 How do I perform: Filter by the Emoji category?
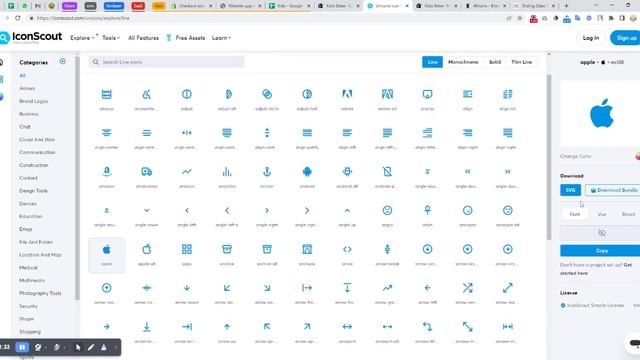25,229
